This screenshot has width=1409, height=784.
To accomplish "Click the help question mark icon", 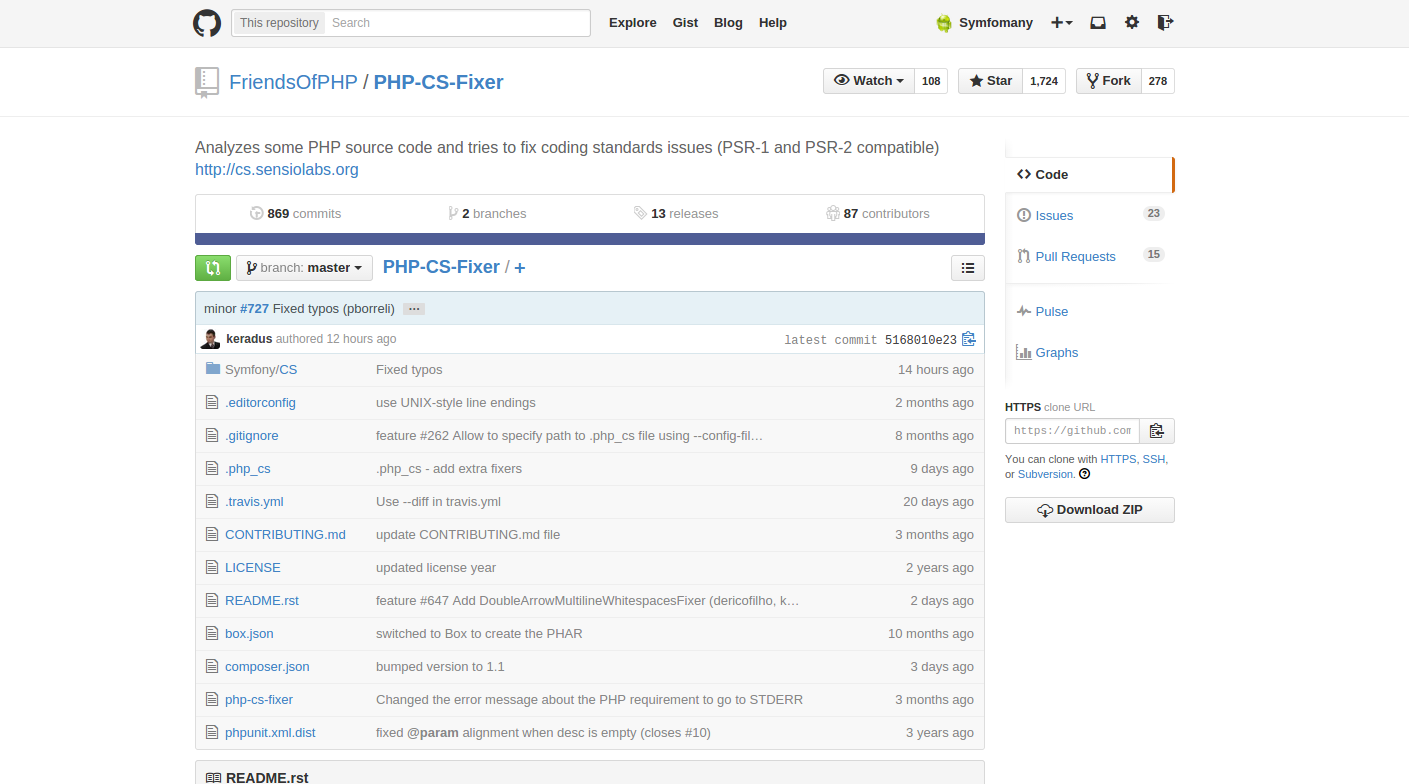I will tap(1085, 474).
